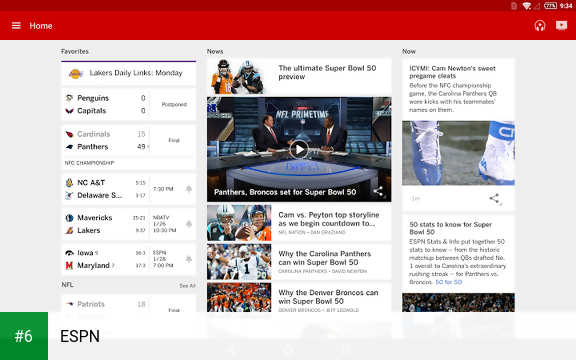Share the Cam Newton cleats post

(494, 199)
